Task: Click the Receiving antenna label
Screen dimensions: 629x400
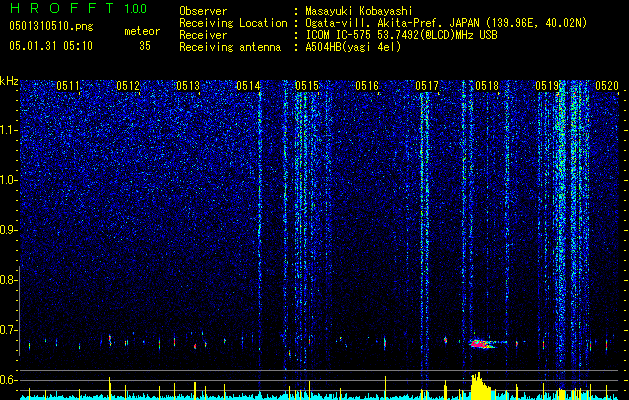Action: tap(230, 47)
